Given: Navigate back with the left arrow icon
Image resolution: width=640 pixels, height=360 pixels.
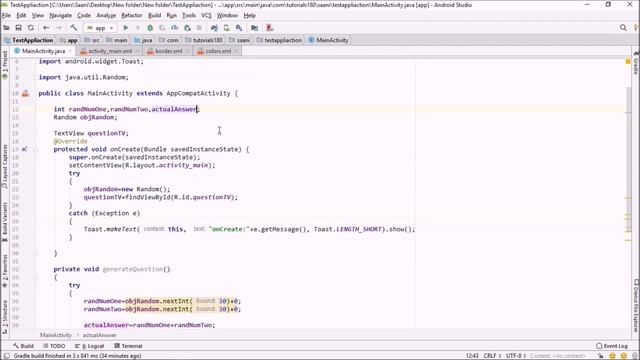Looking at the screenshot, I should [46, 28].
